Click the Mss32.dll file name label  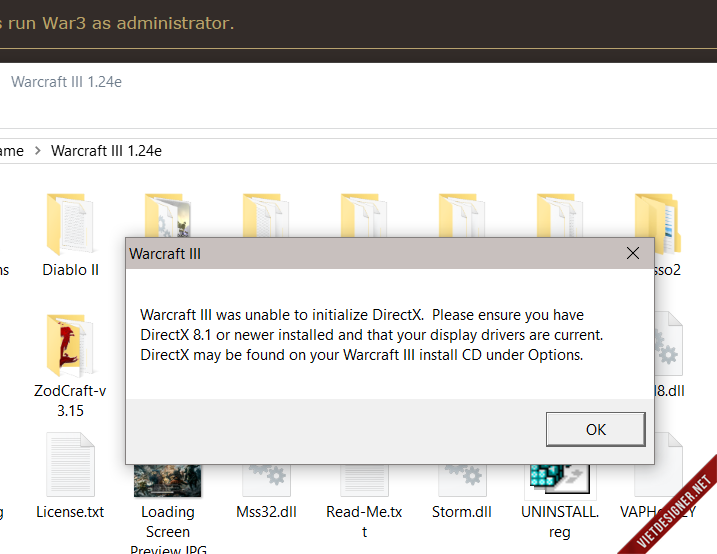(266, 512)
